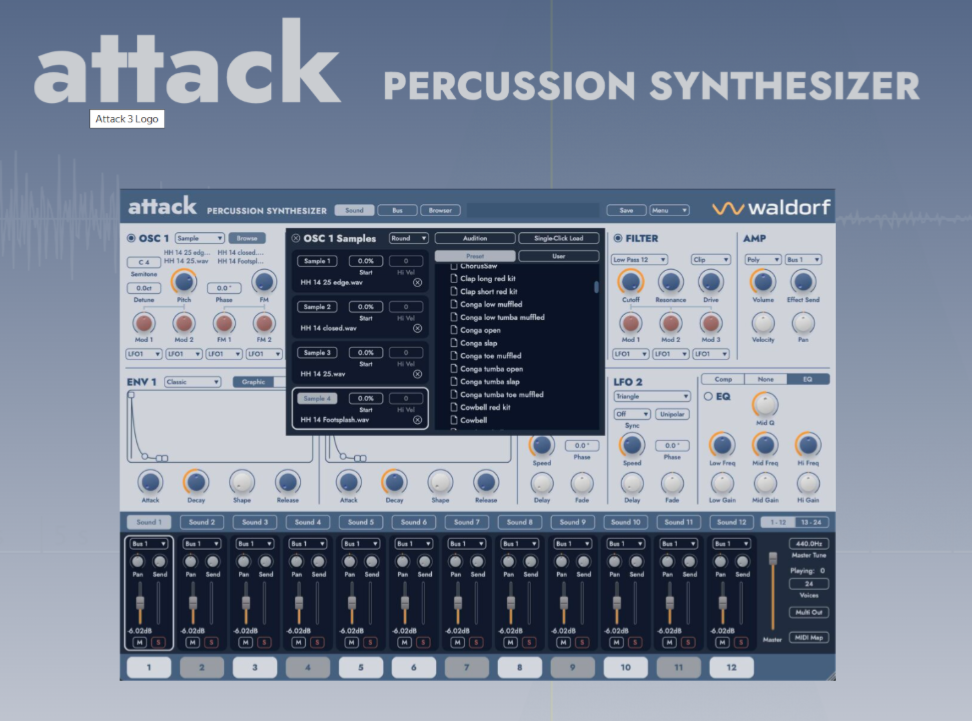The image size is (972, 721).
Task: Click the Filter Resonance knob
Action: pyautogui.click(x=670, y=282)
